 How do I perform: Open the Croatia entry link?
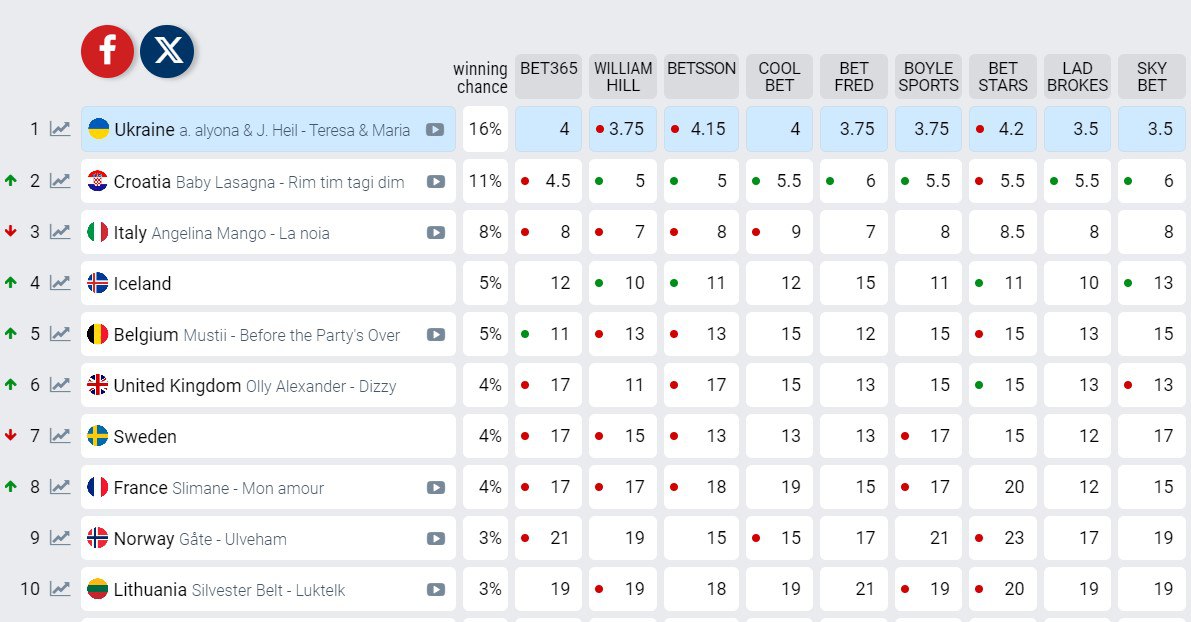click(x=142, y=182)
